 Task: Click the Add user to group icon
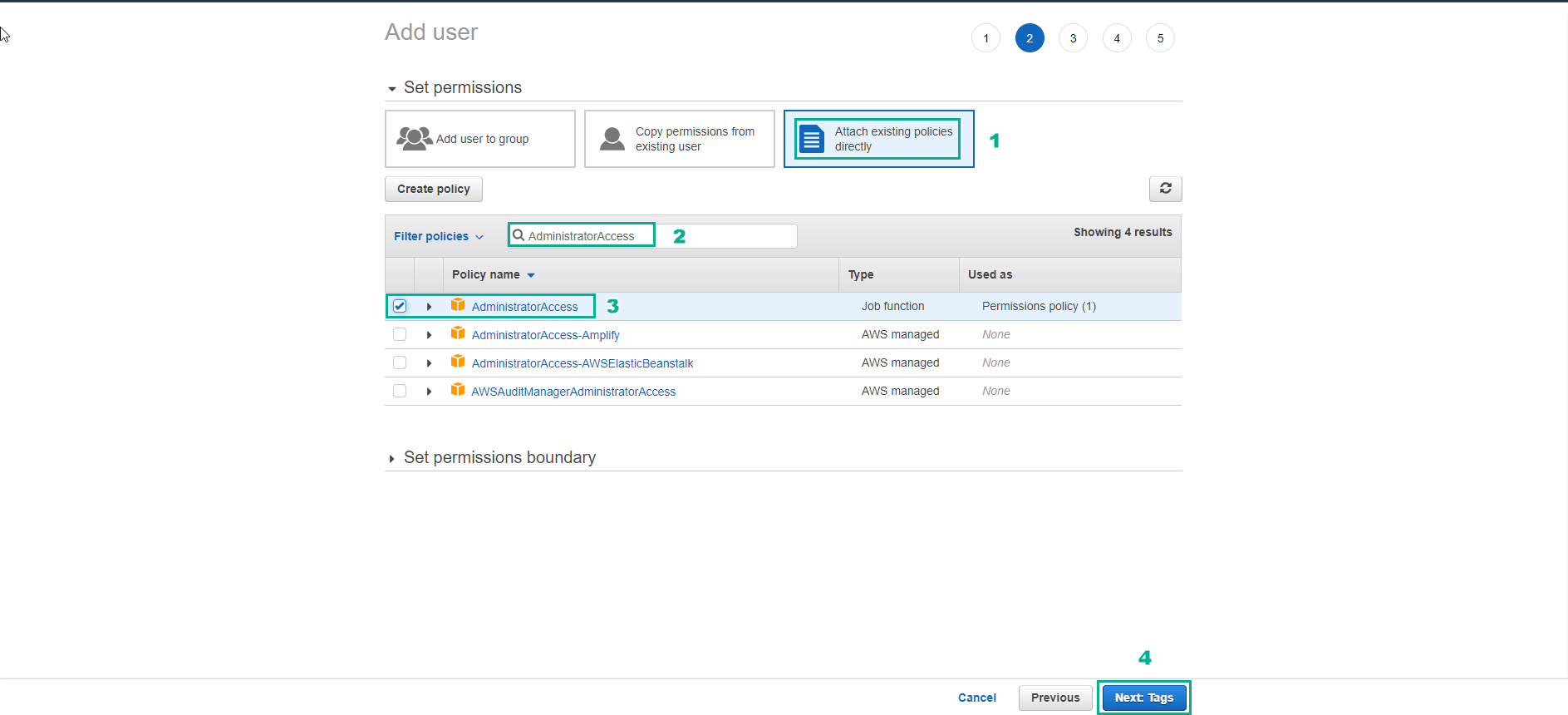coord(414,139)
